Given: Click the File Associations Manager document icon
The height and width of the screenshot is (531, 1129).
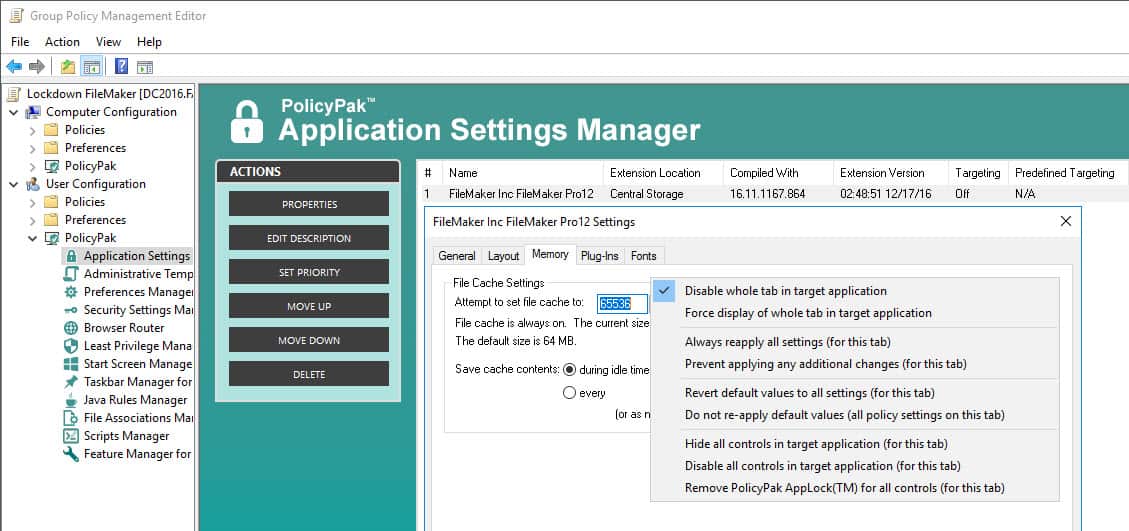Looking at the screenshot, I should click(71, 418).
